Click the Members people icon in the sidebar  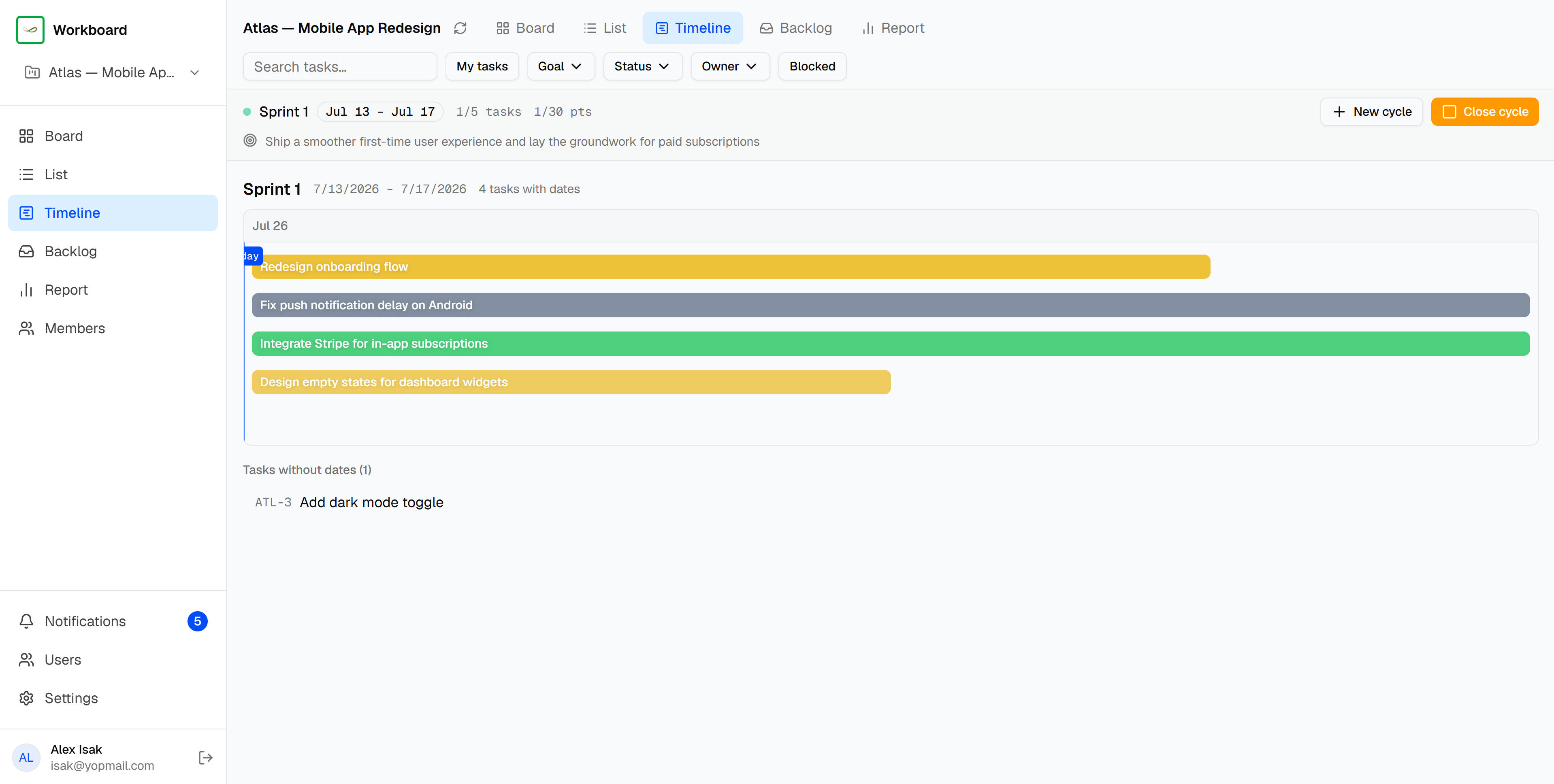(26, 329)
